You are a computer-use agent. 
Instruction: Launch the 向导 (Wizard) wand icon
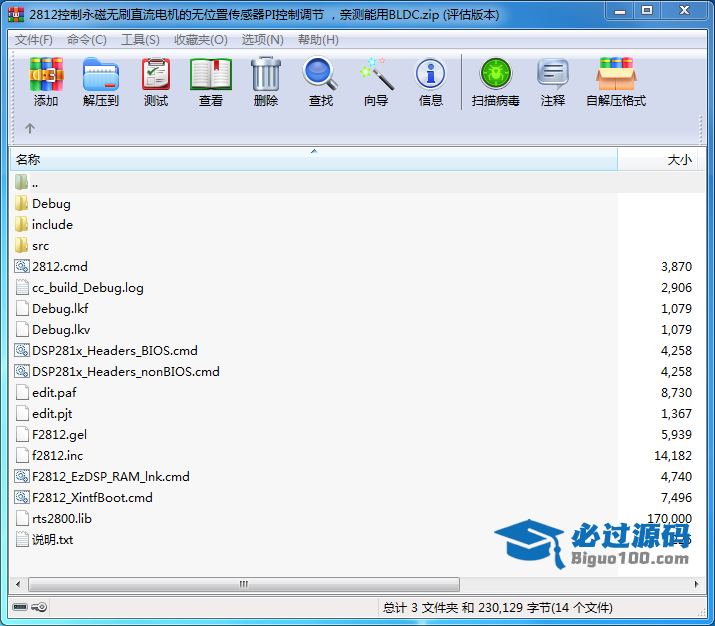click(x=376, y=73)
